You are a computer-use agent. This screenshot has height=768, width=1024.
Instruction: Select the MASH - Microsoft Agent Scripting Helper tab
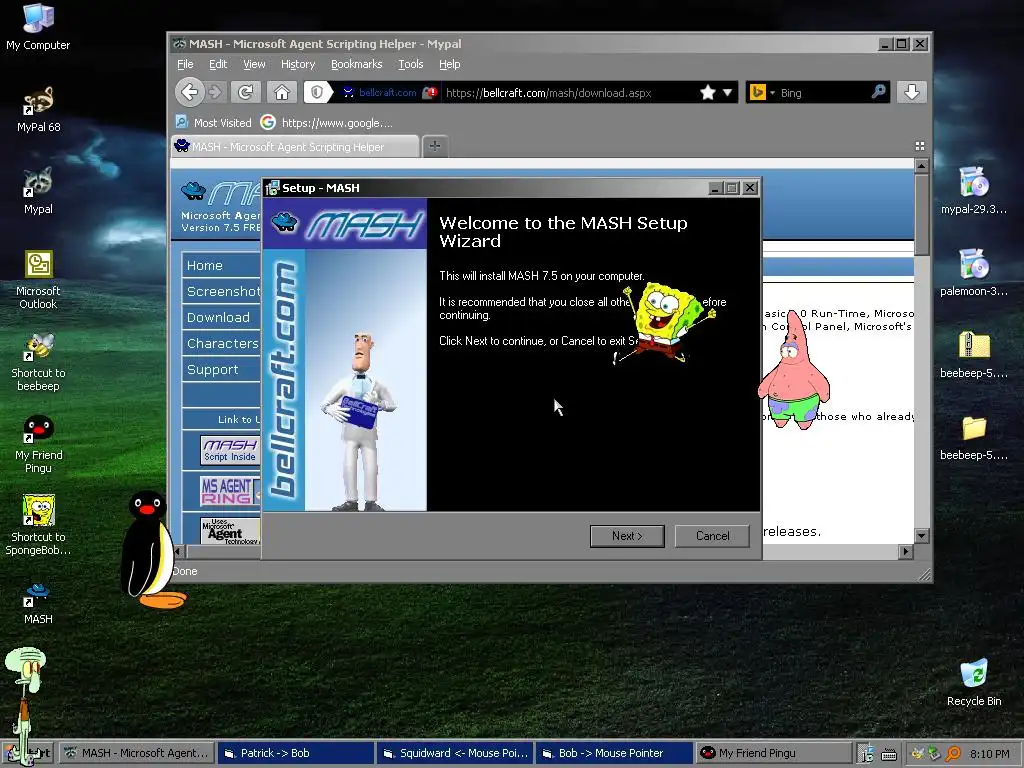coord(295,146)
